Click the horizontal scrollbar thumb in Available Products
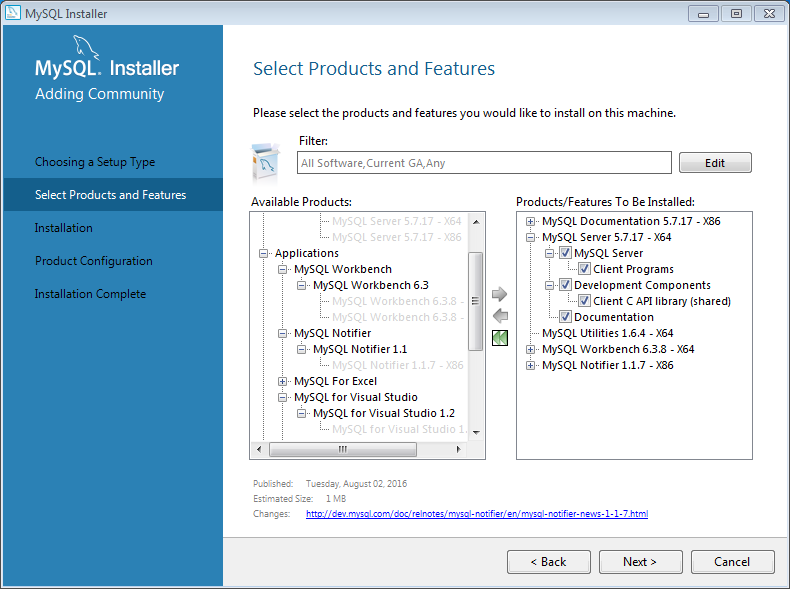The width and height of the screenshot is (790, 589). (343, 449)
